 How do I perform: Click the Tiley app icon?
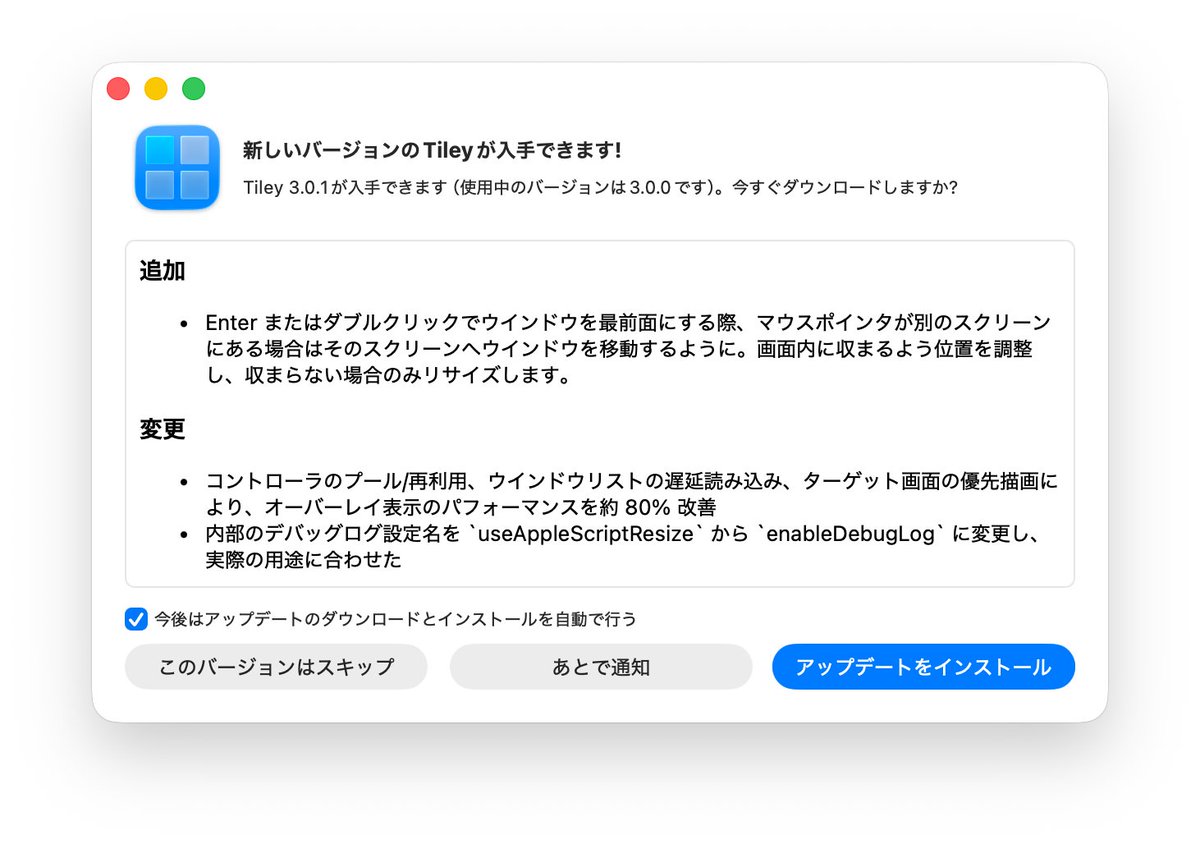pyautogui.click(x=177, y=168)
